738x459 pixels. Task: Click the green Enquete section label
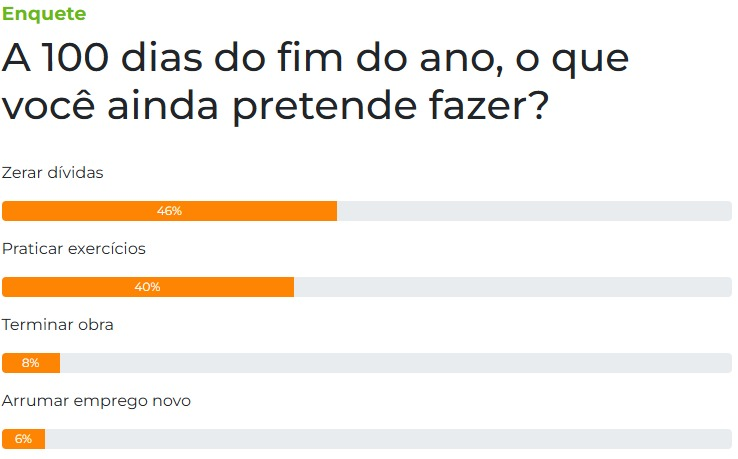coord(44,14)
